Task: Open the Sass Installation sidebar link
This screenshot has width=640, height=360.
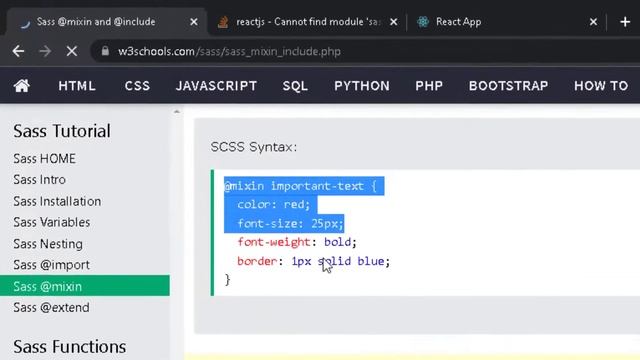Action: coord(57,201)
